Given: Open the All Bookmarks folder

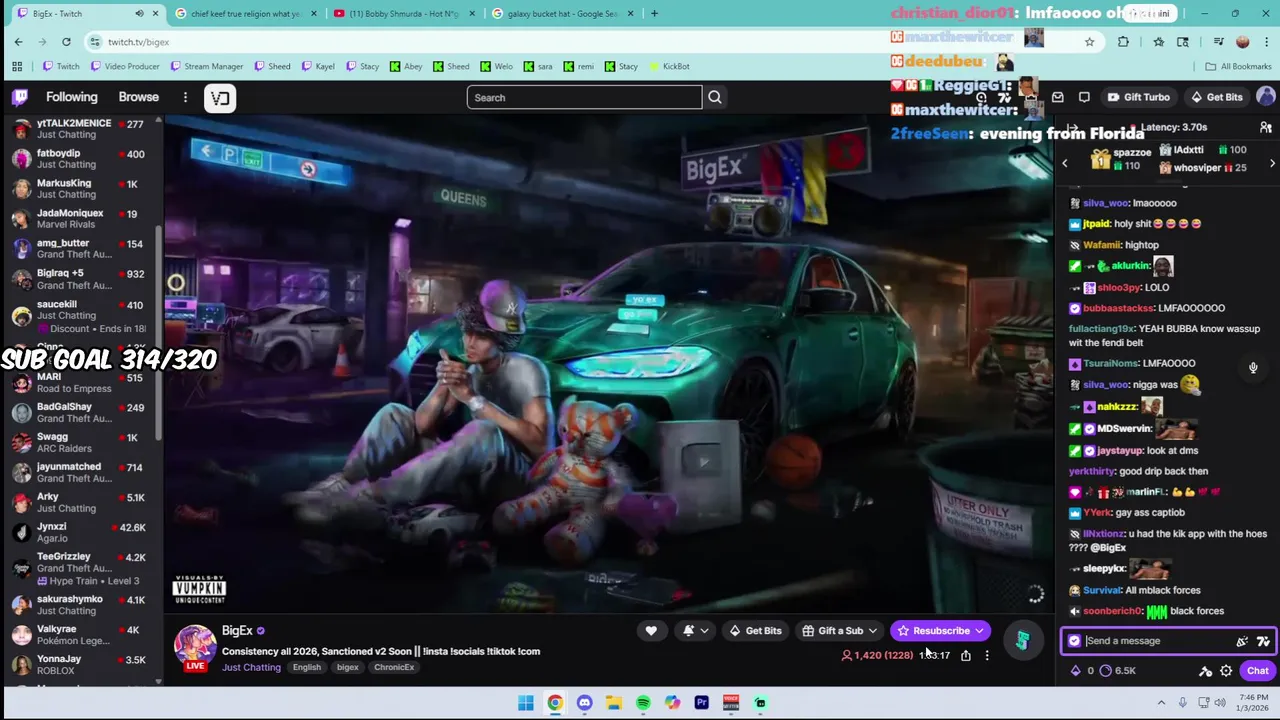Looking at the screenshot, I should tap(1238, 66).
